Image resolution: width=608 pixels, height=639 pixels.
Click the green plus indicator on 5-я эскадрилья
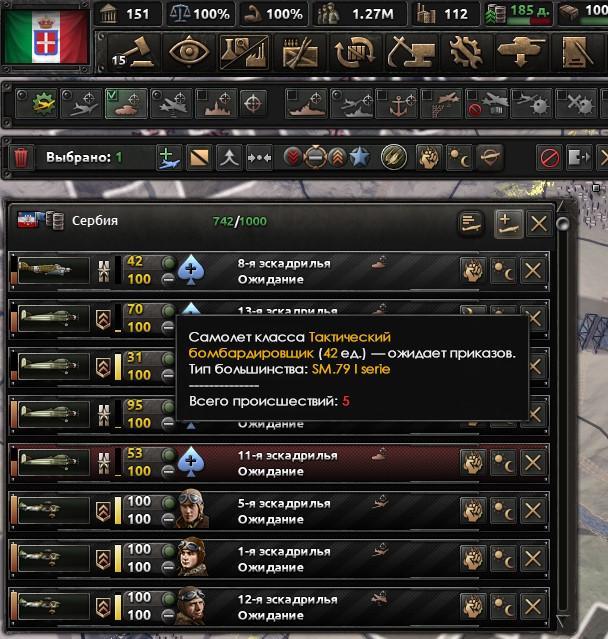(168, 503)
